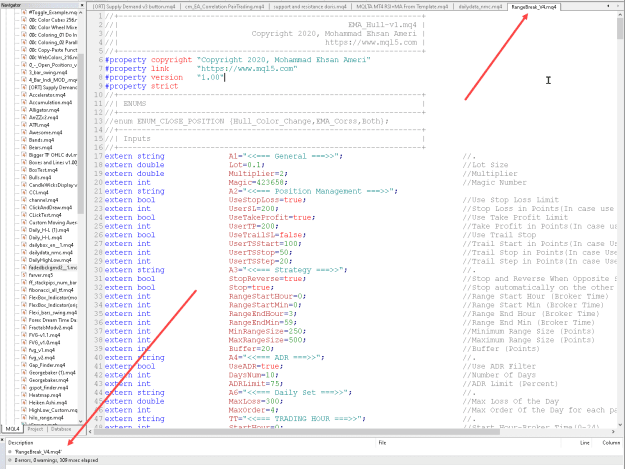Click the file icon next to Accelerator.mq4
Viewport: 625px width, 469px height.
(x=24, y=95)
